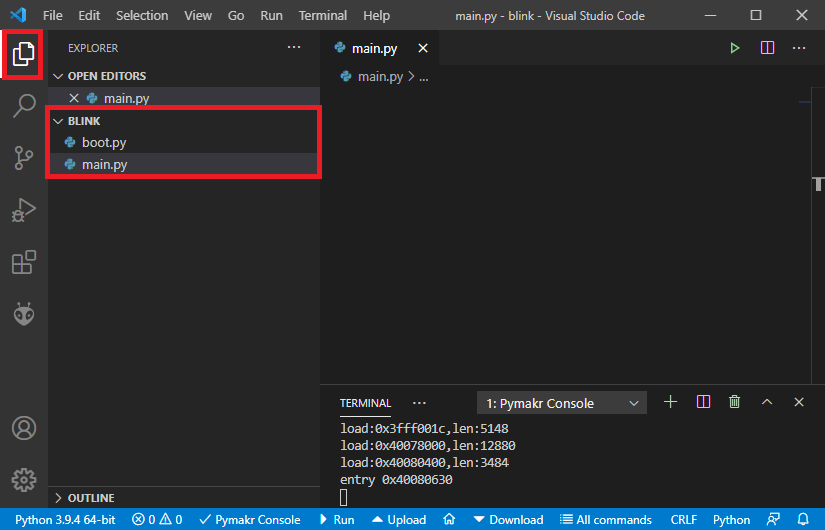This screenshot has height=530, width=825.
Task: Click Upload in the status bar
Action: pyautogui.click(x=398, y=520)
